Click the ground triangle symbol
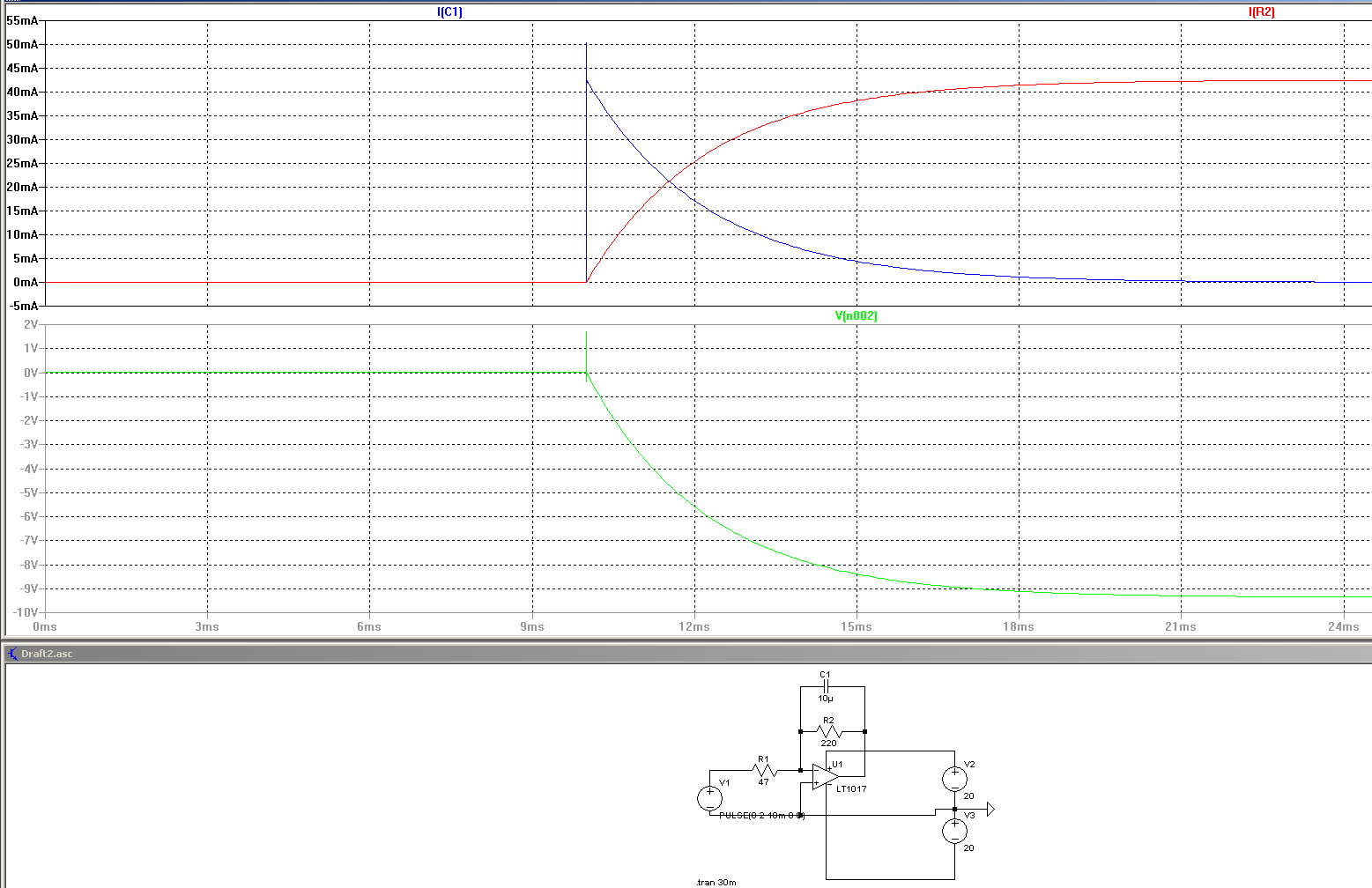The height and width of the screenshot is (888, 1372). click(990, 809)
